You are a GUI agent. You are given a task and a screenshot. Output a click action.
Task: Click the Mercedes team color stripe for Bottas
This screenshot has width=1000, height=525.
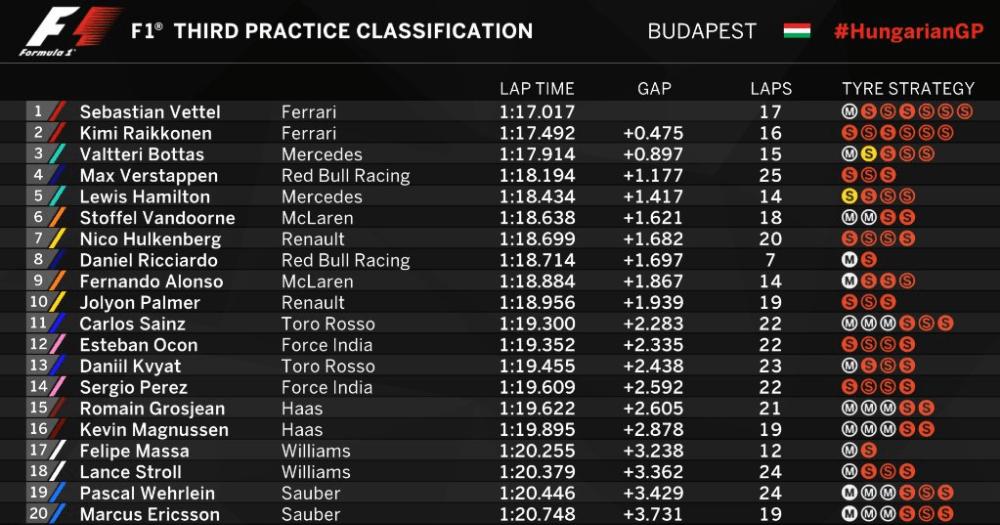57,154
